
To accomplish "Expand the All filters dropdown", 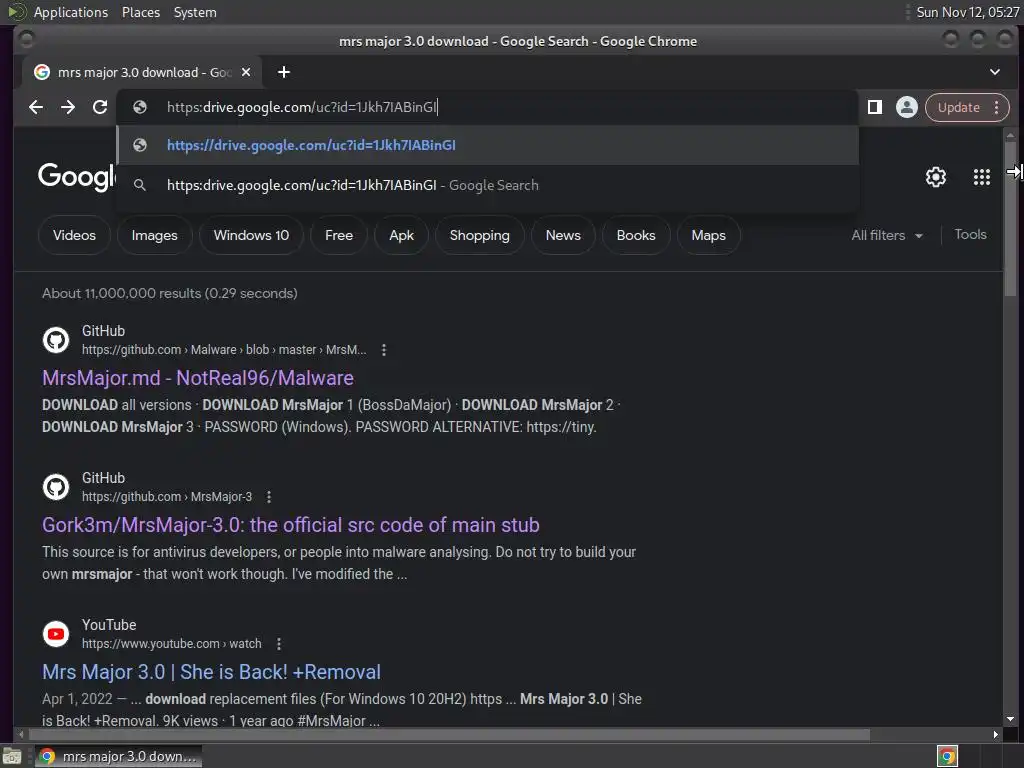I will 887,235.
